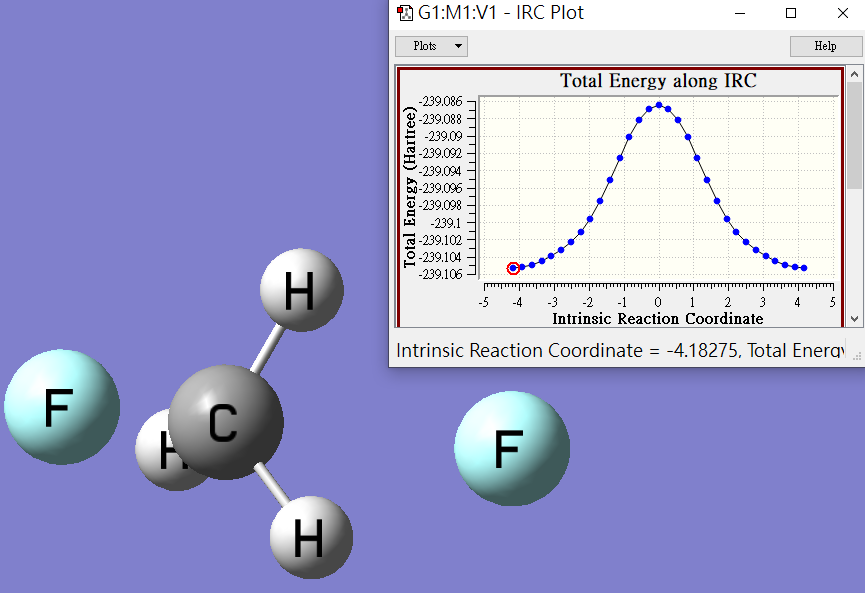
Task: Click the 'Total Energy along IRC' plot title
Action: point(658,81)
